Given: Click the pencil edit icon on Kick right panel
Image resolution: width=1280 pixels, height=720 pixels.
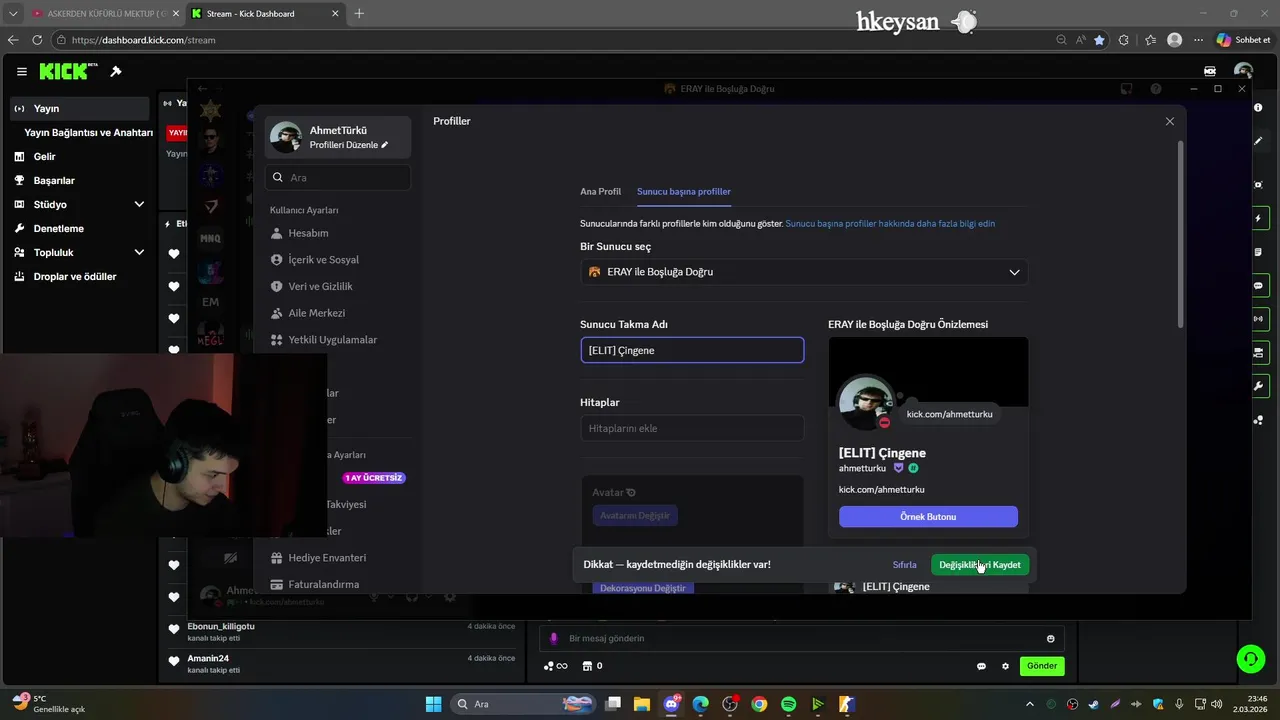Looking at the screenshot, I should (1258, 141).
